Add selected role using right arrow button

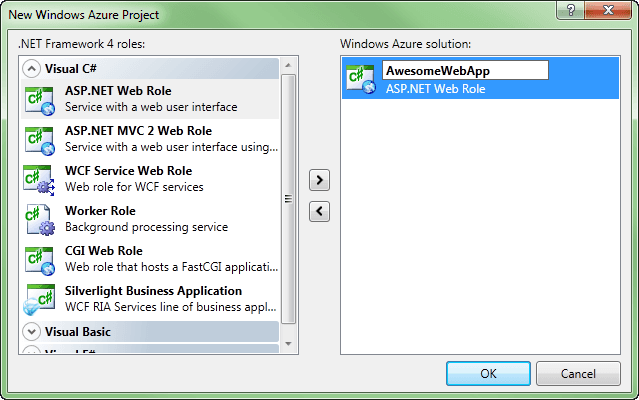coord(320,180)
